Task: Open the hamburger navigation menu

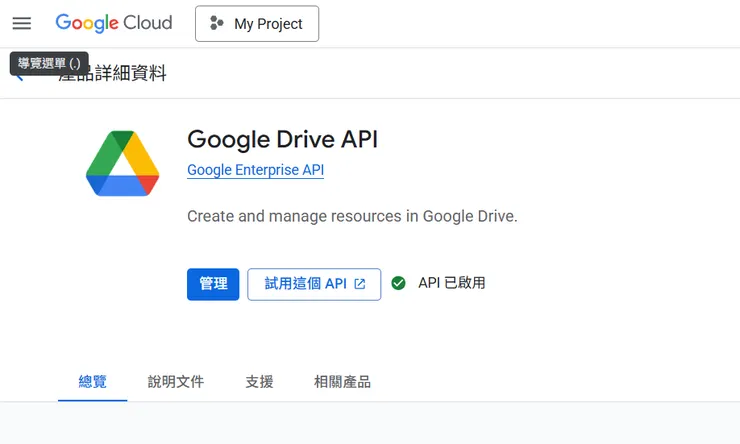Action: tap(22, 23)
